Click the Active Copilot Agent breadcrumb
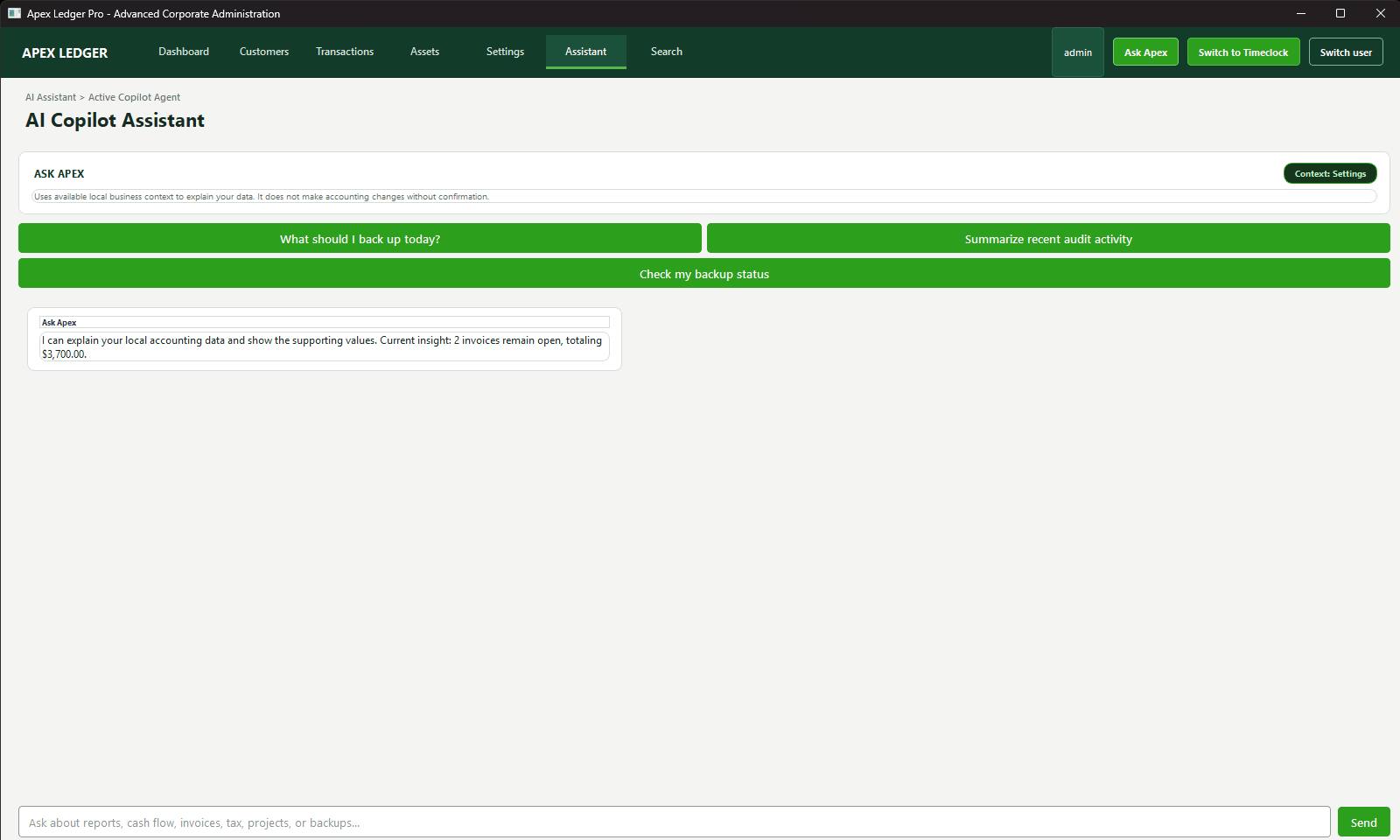The width and height of the screenshot is (1400, 840). coord(134,97)
